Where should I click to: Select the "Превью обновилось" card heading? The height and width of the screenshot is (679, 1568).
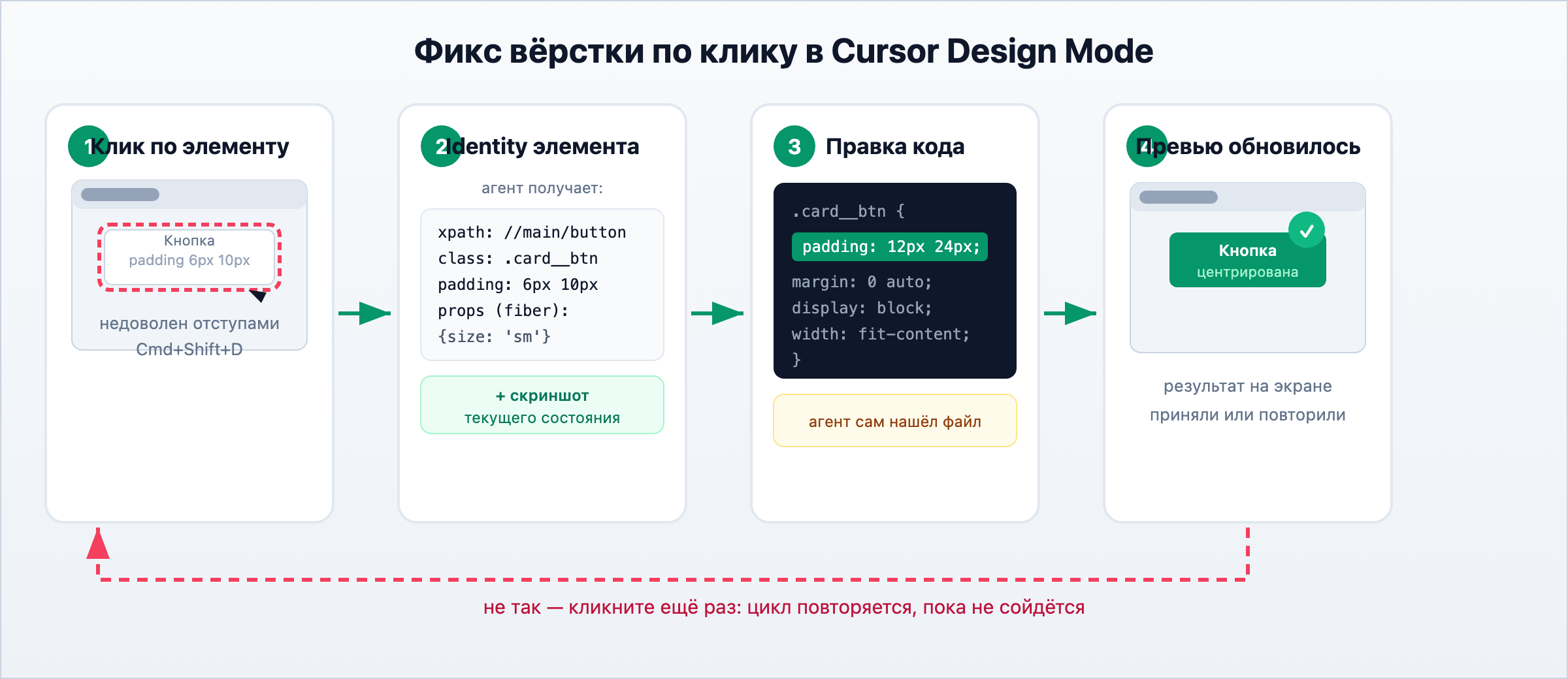[1248, 146]
